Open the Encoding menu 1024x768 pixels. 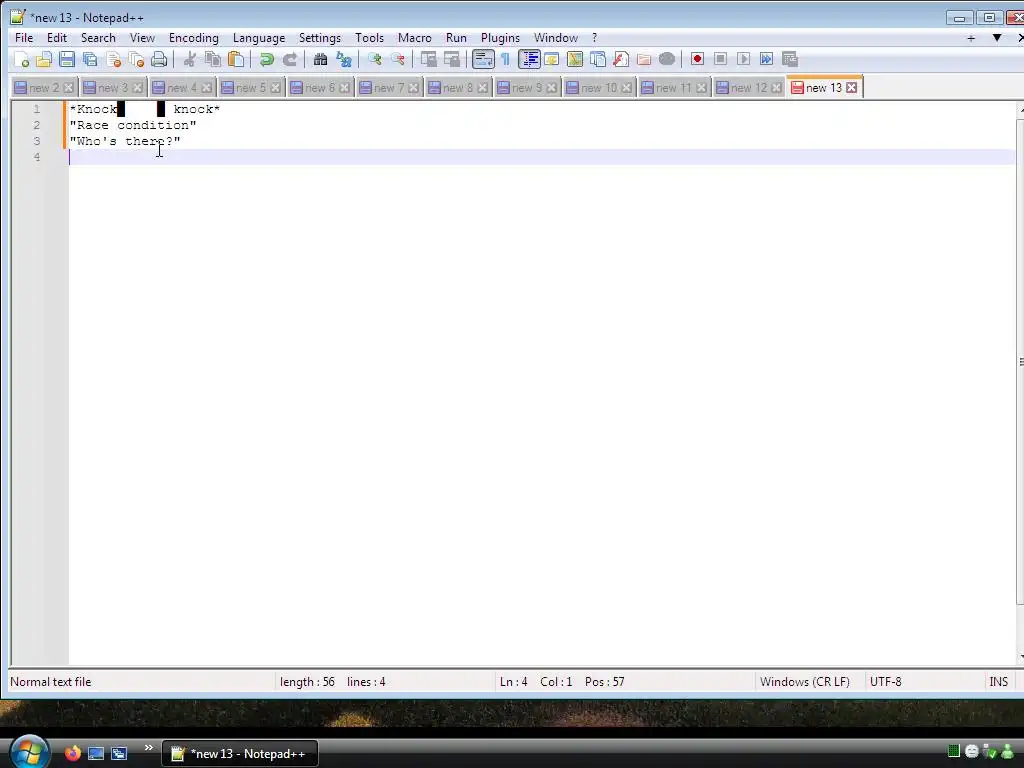(x=193, y=38)
